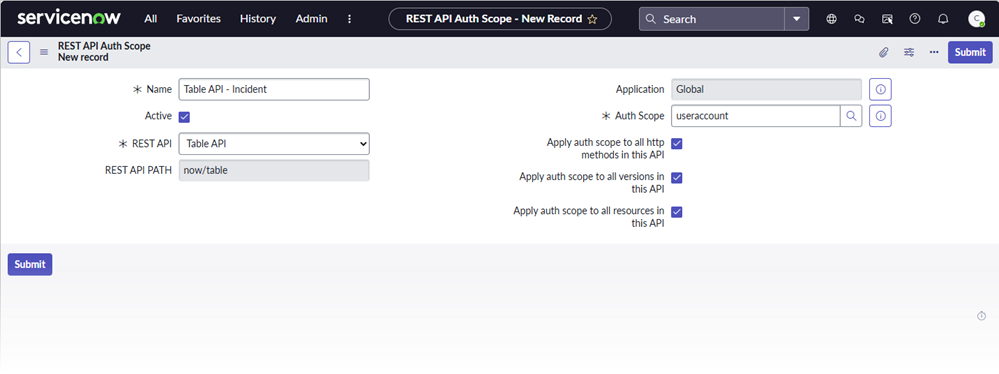Click the Application field showing Global

tap(766, 89)
